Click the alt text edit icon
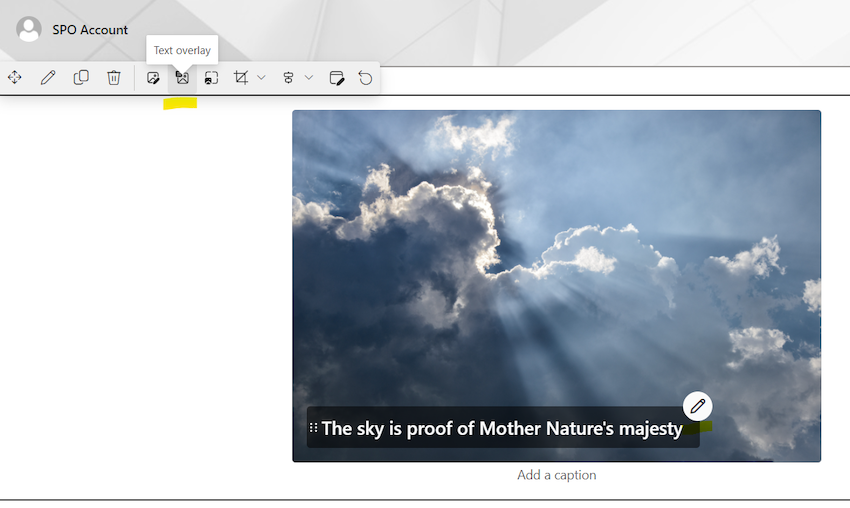Image resolution: width=850 pixels, height=508 pixels. tap(337, 78)
